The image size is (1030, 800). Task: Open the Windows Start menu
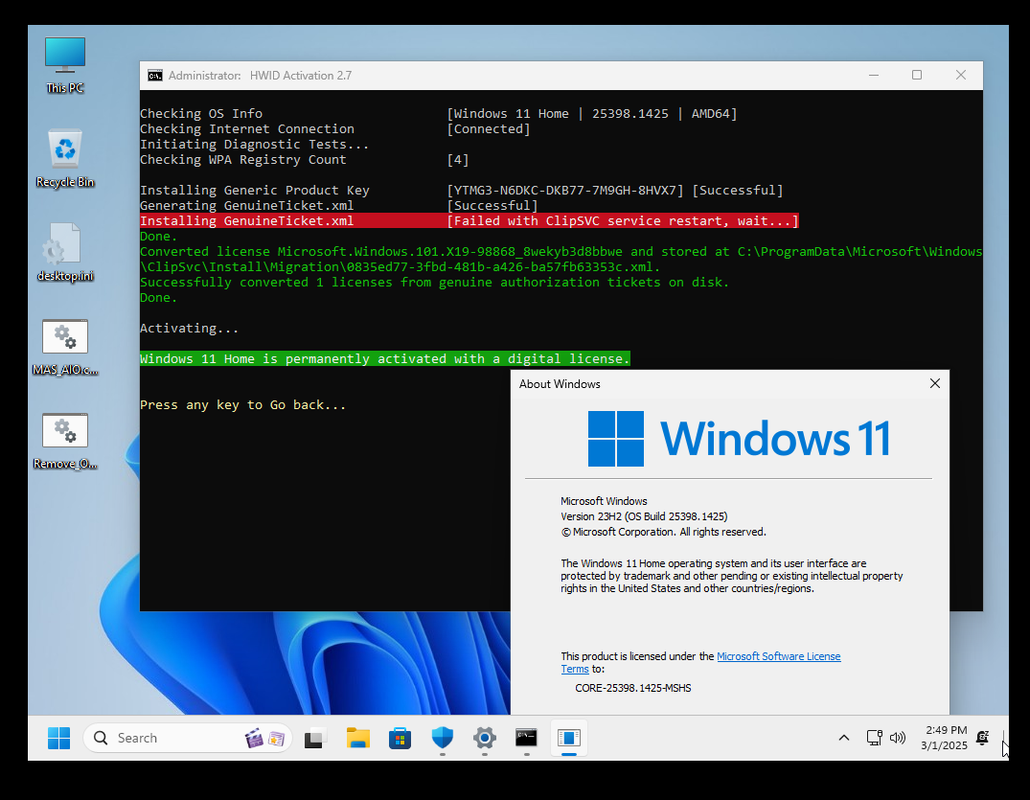[59, 738]
